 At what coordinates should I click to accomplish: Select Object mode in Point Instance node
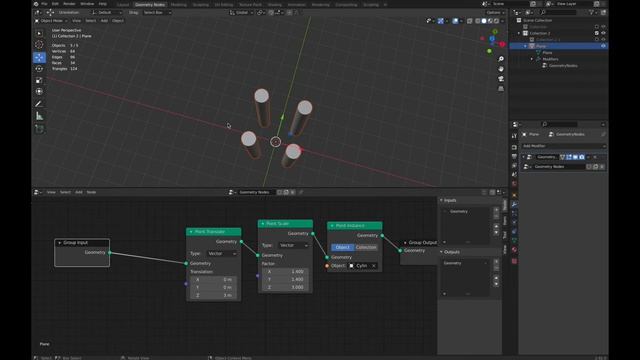pos(342,247)
